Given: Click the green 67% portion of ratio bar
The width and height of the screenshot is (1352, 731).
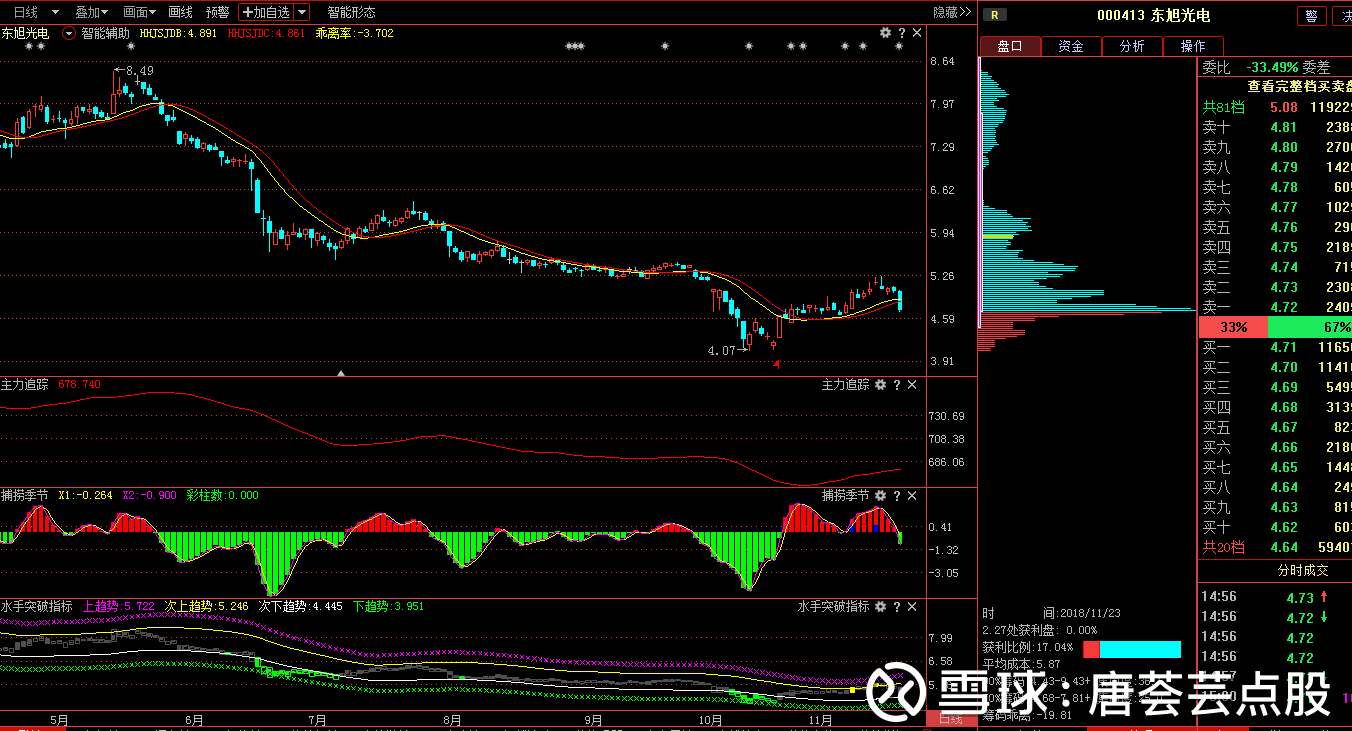Looking at the screenshot, I should point(1309,327).
